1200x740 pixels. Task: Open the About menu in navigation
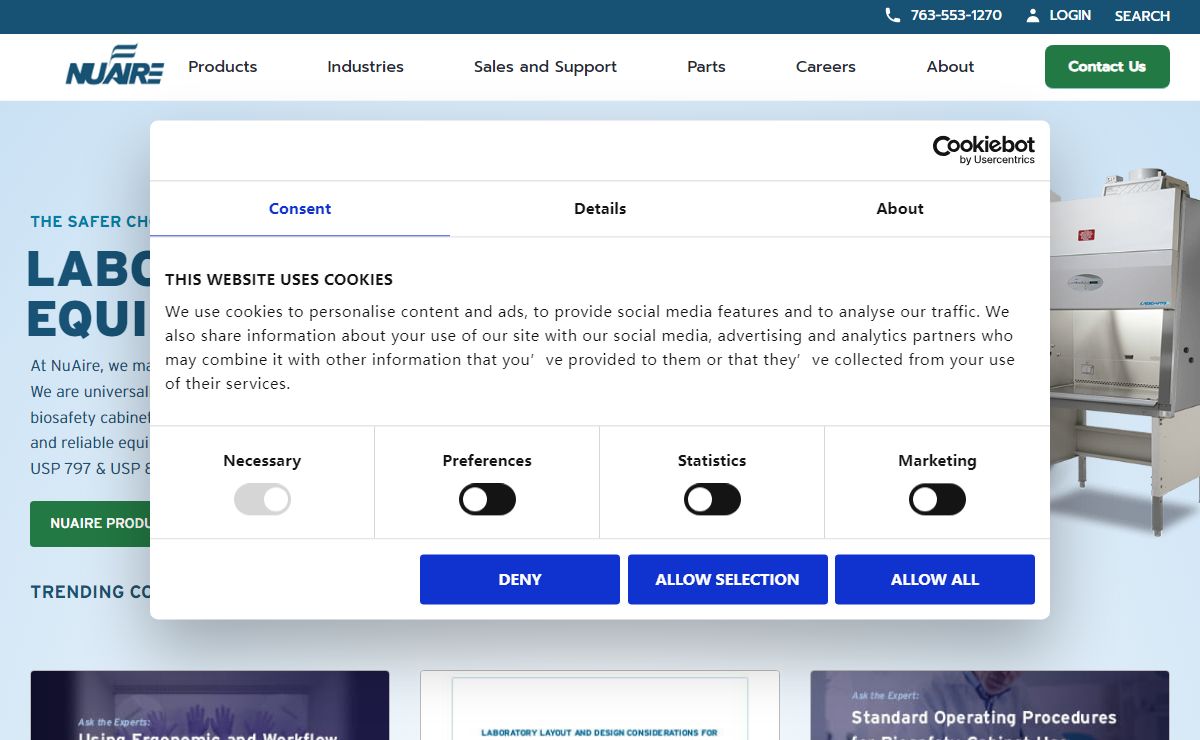pyautogui.click(x=950, y=66)
